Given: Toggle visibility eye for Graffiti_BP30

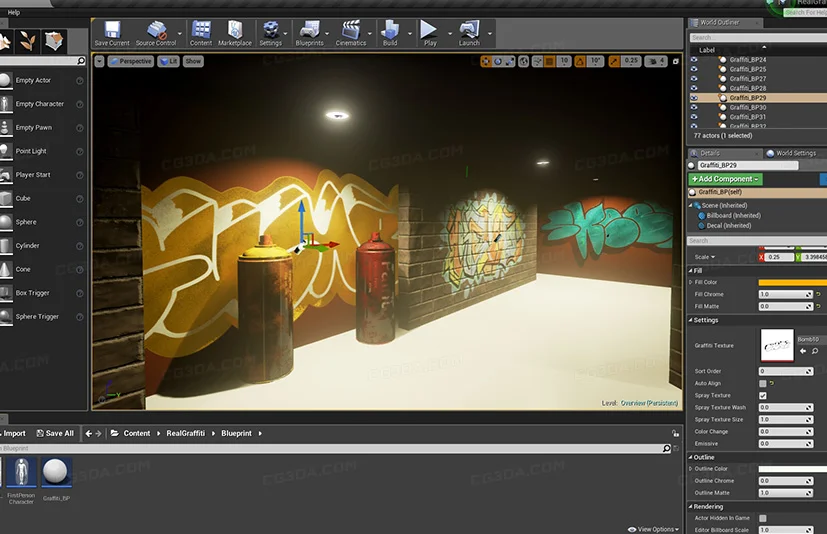Looking at the screenshot, I should (694, 107).
